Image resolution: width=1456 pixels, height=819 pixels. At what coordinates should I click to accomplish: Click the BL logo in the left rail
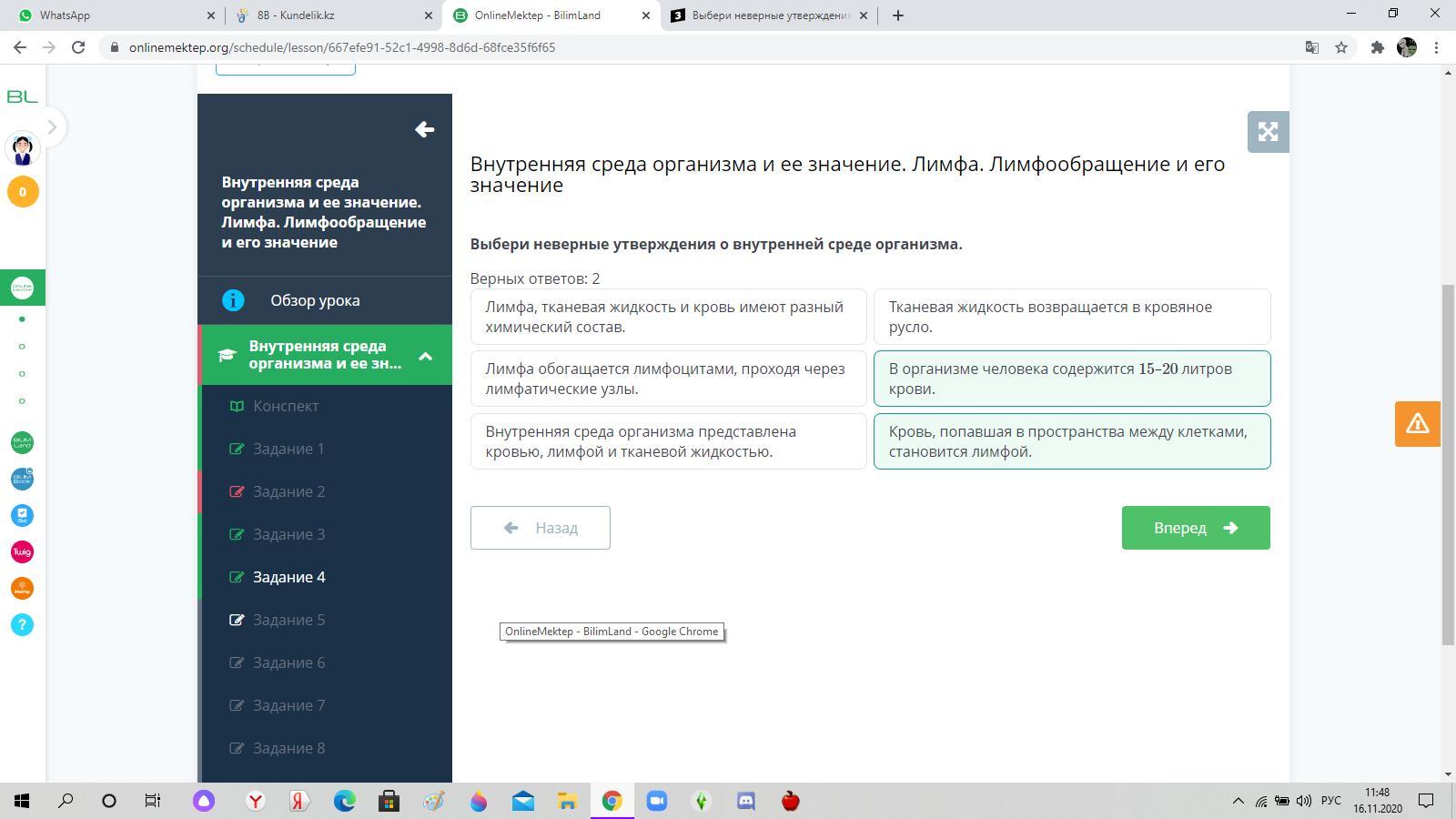pos(22,96)
